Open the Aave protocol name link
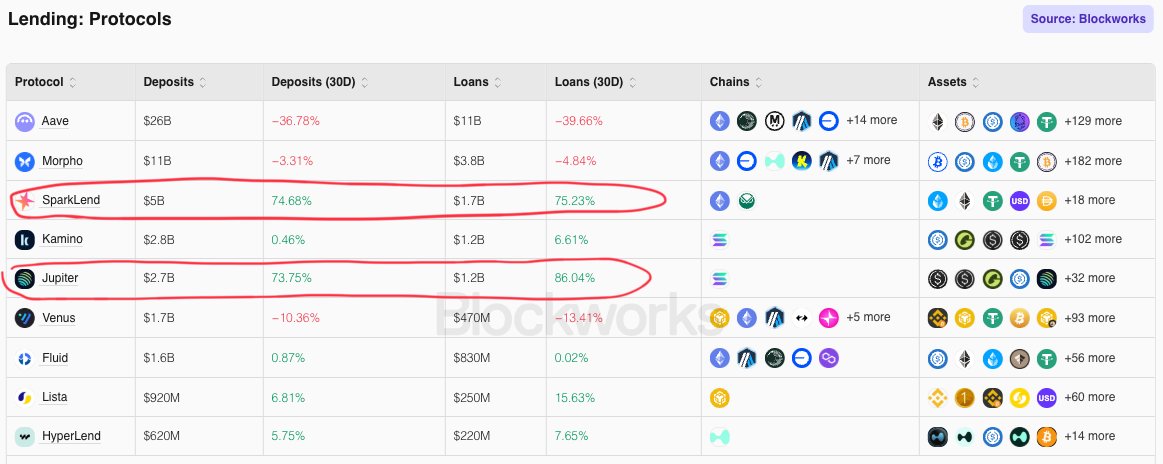Image resolution: width=1163 pixels, height=464 pixels. pos(56,121)
